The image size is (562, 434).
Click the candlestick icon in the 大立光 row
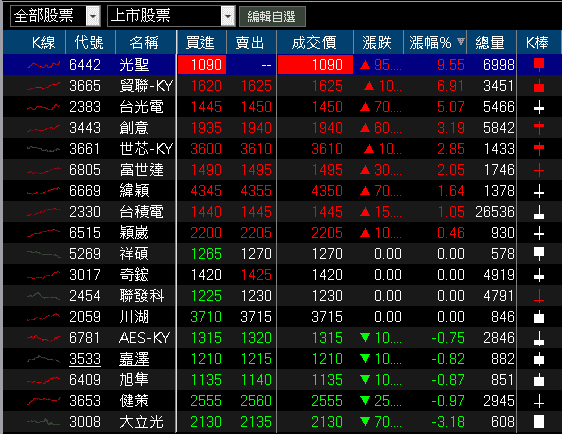coord(539,422)
